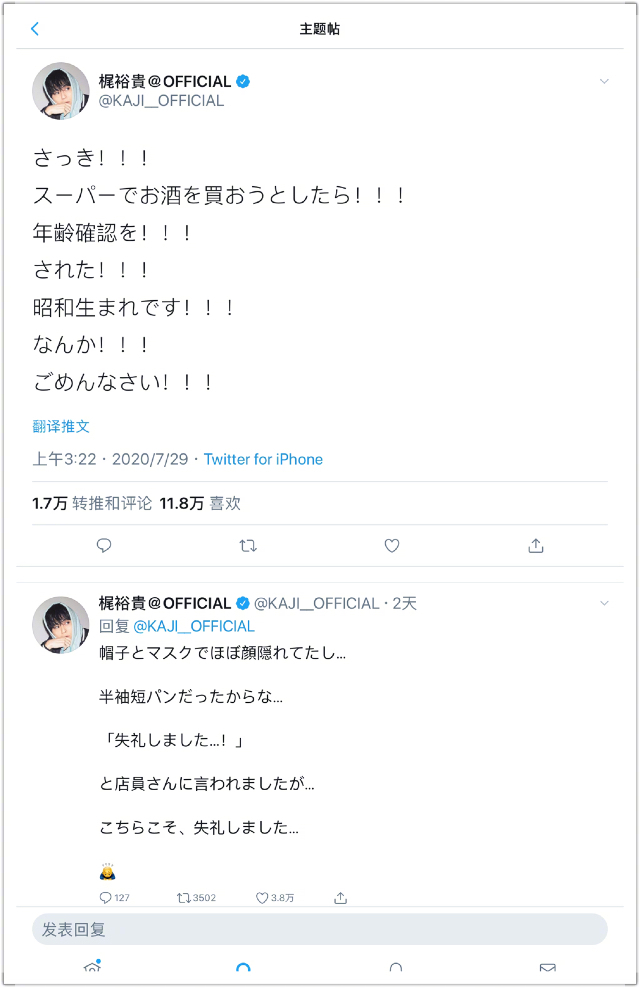640x988 pixels.
Task: Open the main tweet author's profile picture
Action: point(61,91)
